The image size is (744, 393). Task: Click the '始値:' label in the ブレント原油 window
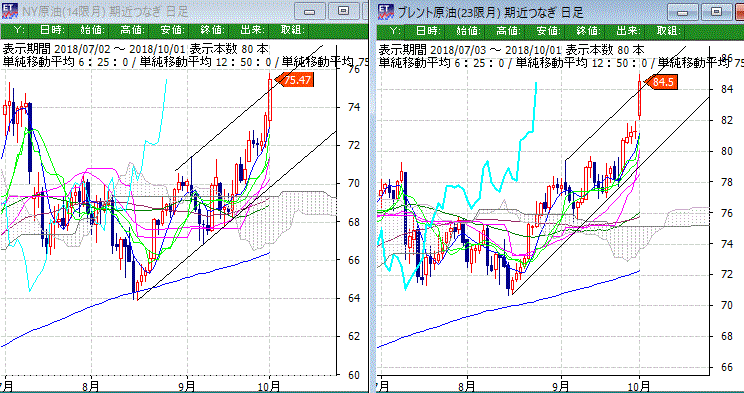point(468,31)
